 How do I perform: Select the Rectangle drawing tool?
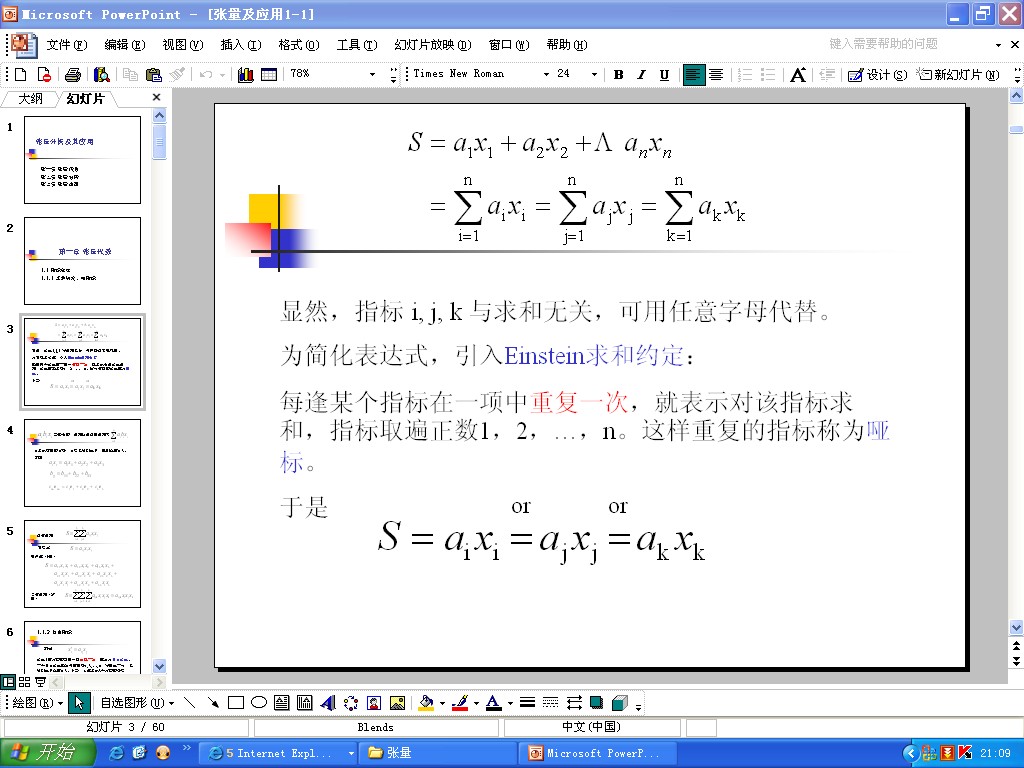tap(236, 703)
